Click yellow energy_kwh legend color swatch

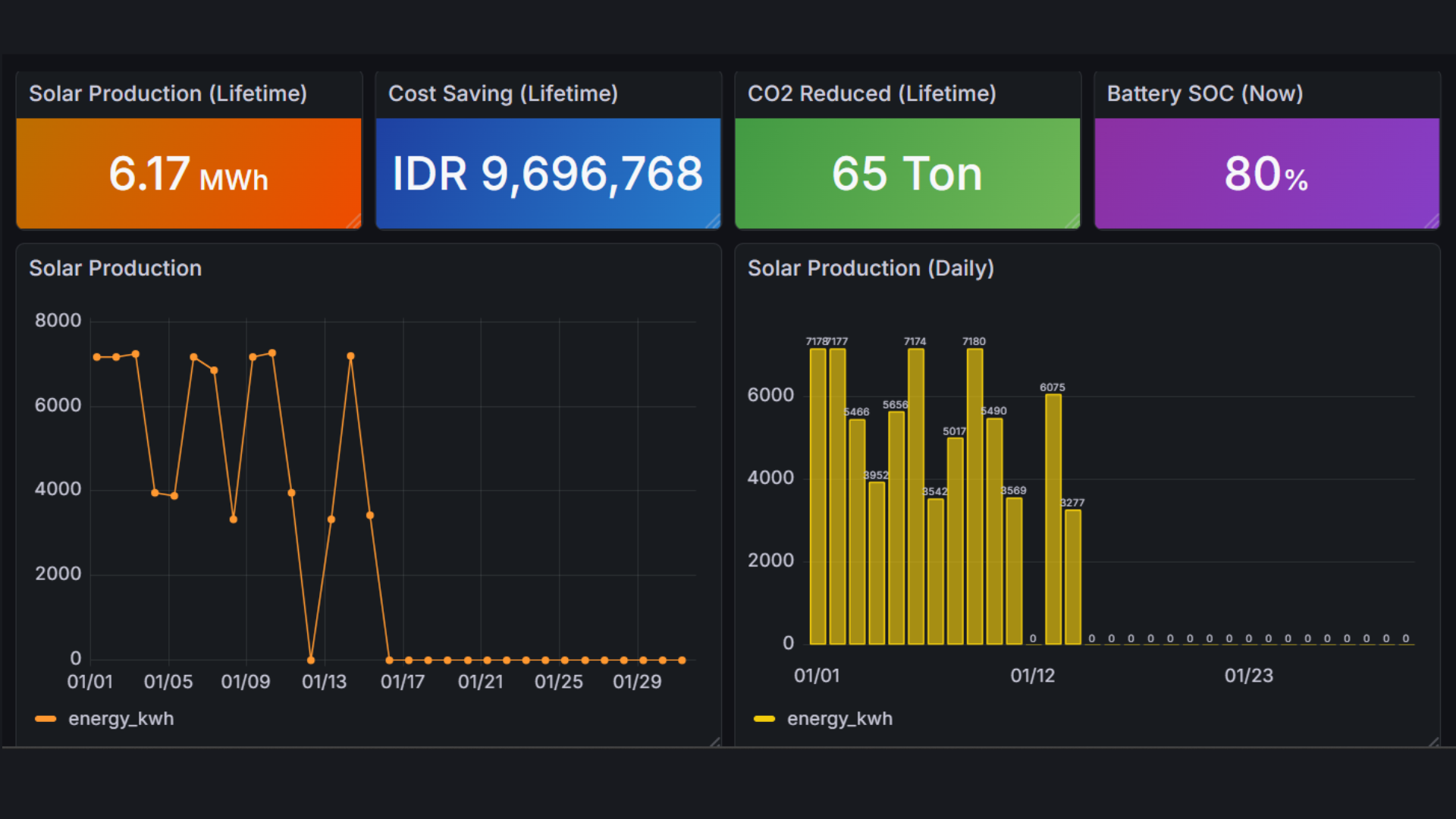point(764,718)
